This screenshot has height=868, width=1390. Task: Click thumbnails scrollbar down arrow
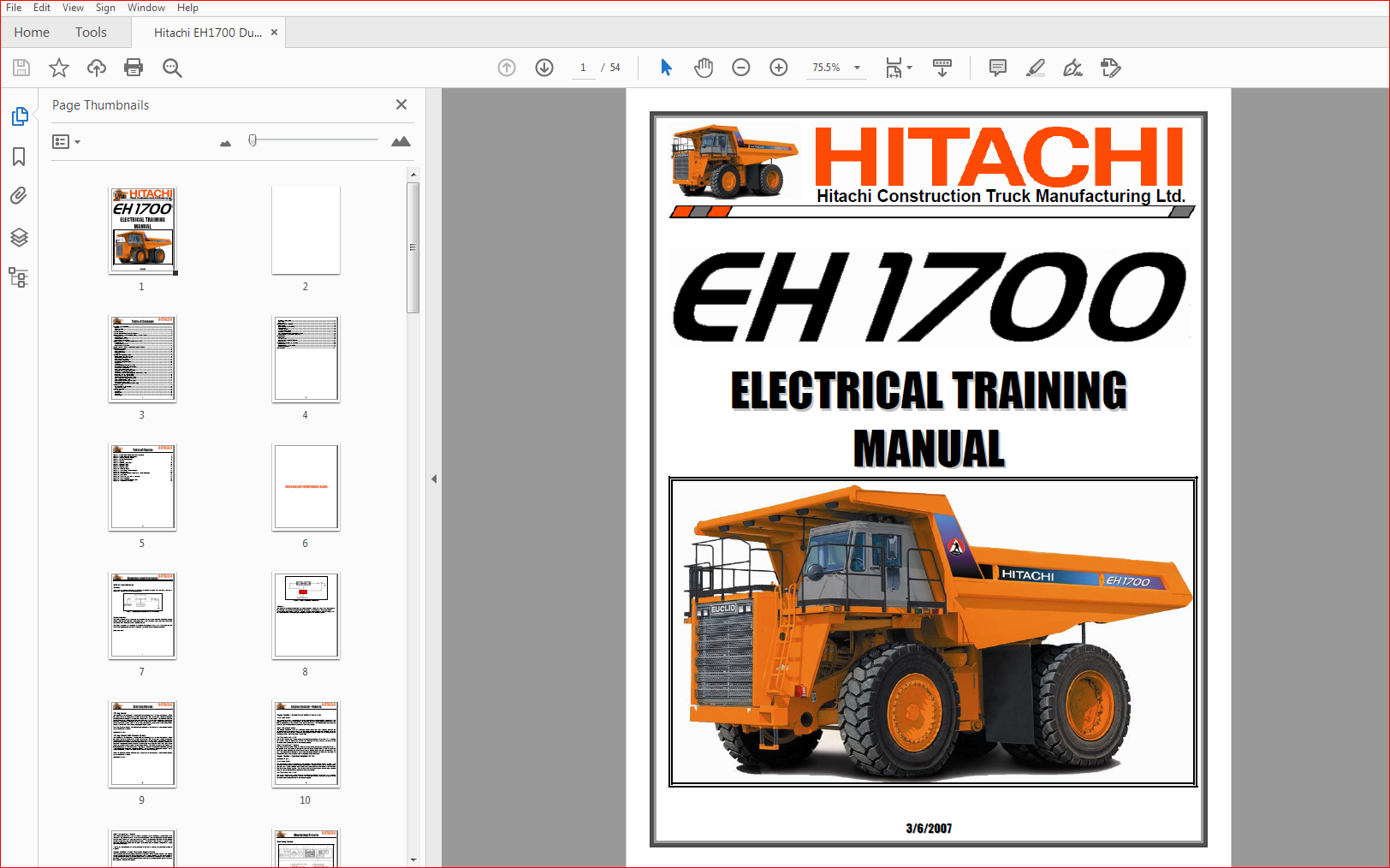pyautogui.click(x=413, y=859)
